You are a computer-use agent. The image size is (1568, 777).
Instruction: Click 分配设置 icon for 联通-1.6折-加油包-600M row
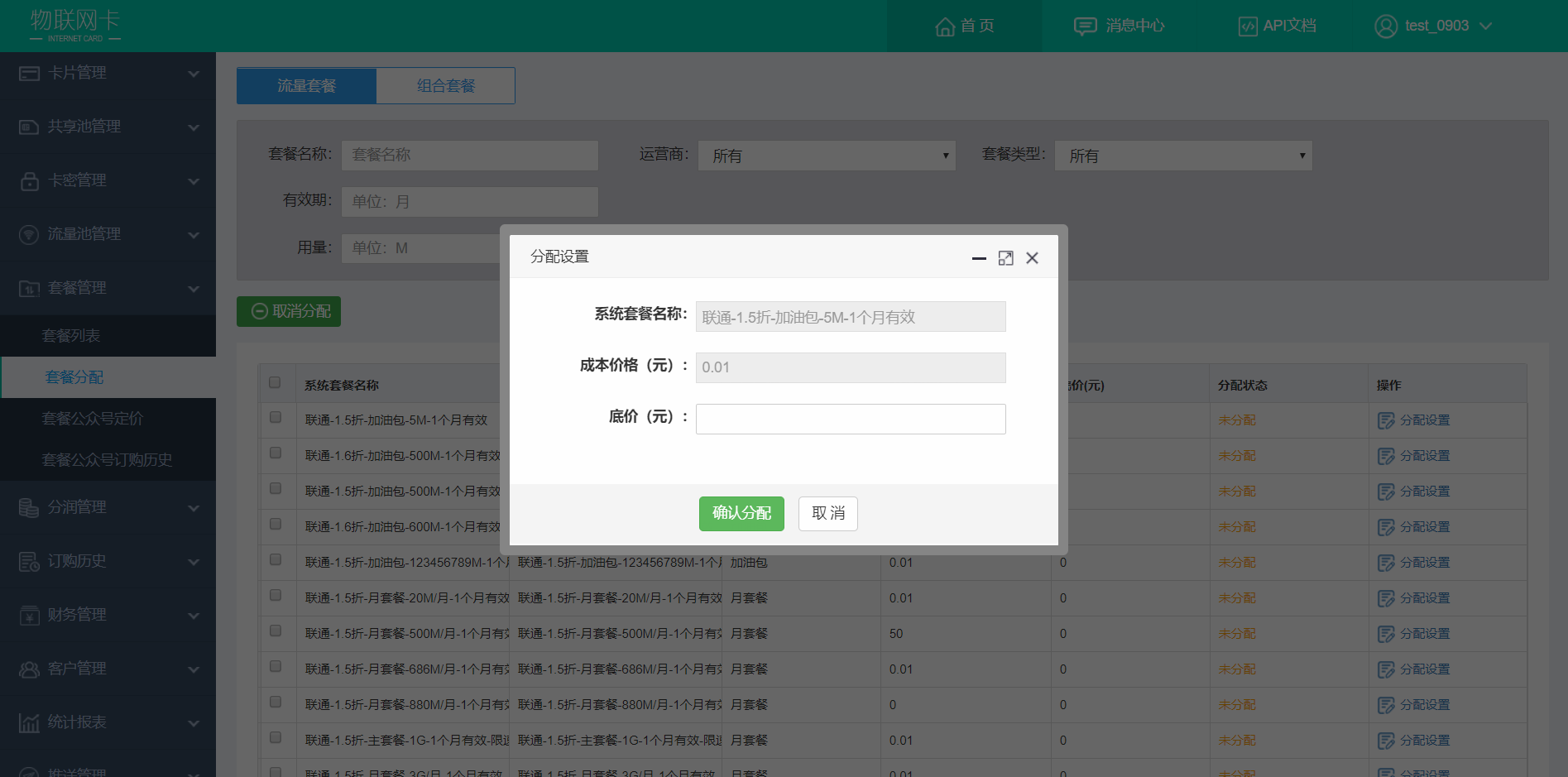(1386, 528)
